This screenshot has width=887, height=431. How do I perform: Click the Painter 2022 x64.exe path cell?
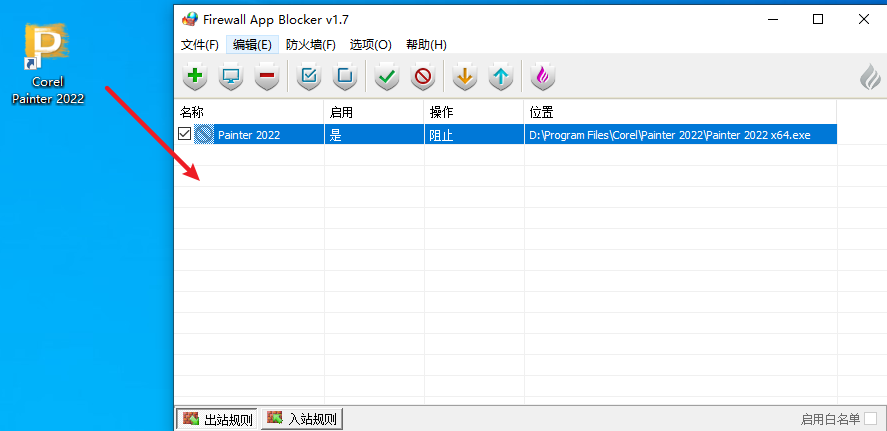681,135
